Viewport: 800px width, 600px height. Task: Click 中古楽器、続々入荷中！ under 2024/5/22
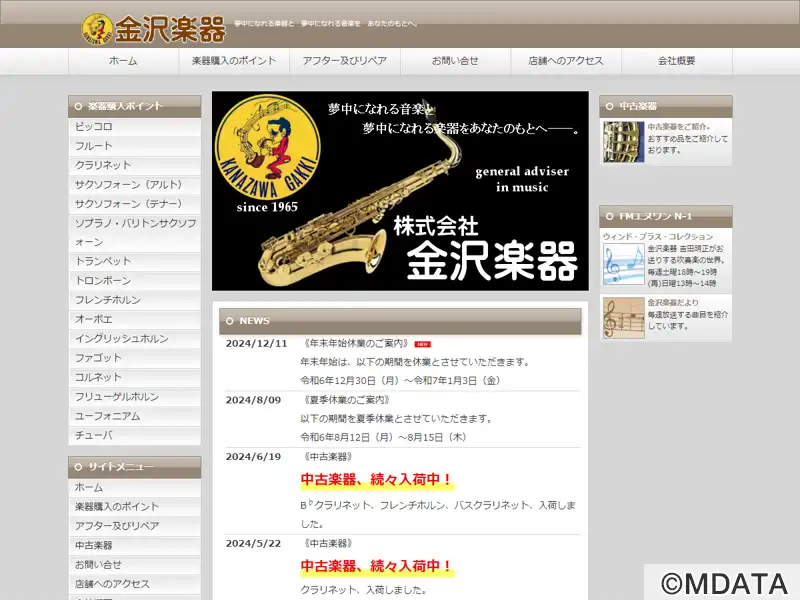(377, 566)
